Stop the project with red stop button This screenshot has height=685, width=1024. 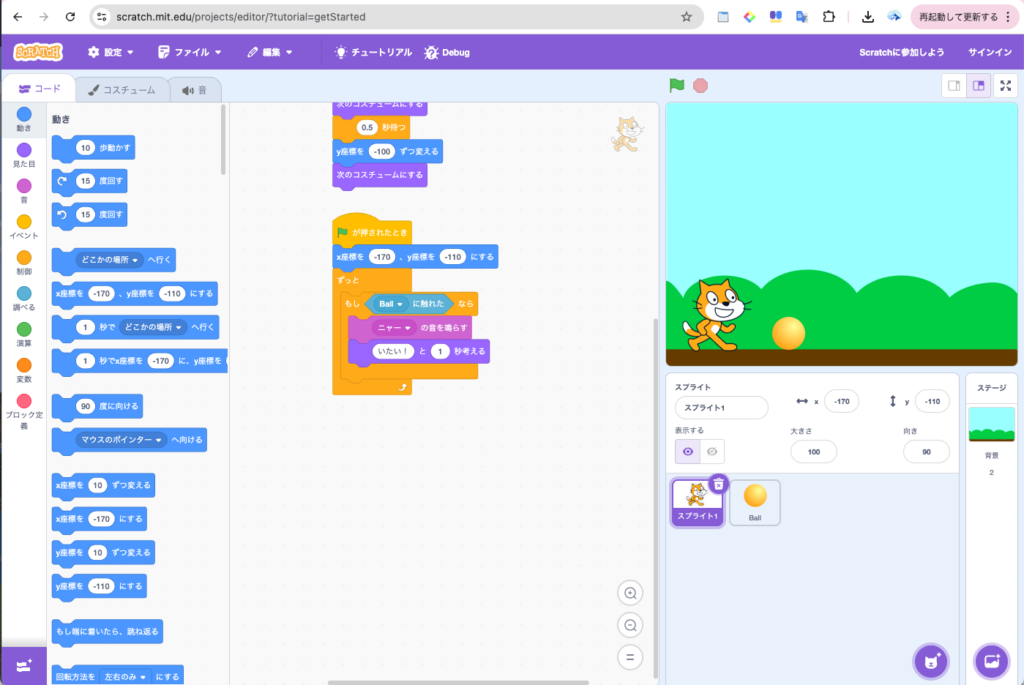click(x=700, y=86)
